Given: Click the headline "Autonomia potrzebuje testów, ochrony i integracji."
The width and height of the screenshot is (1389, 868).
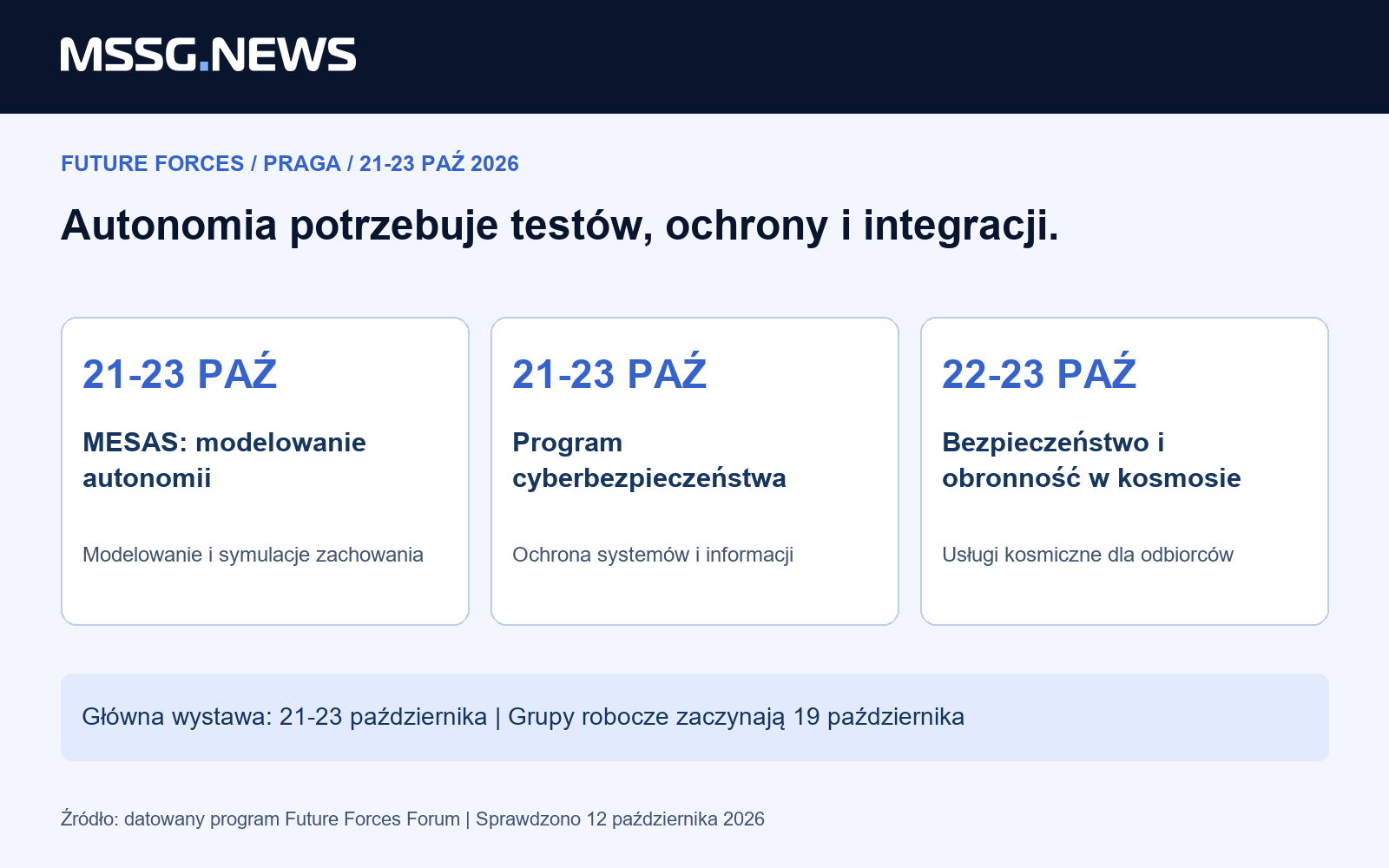Looking at the screenshot, I should 560,225.
